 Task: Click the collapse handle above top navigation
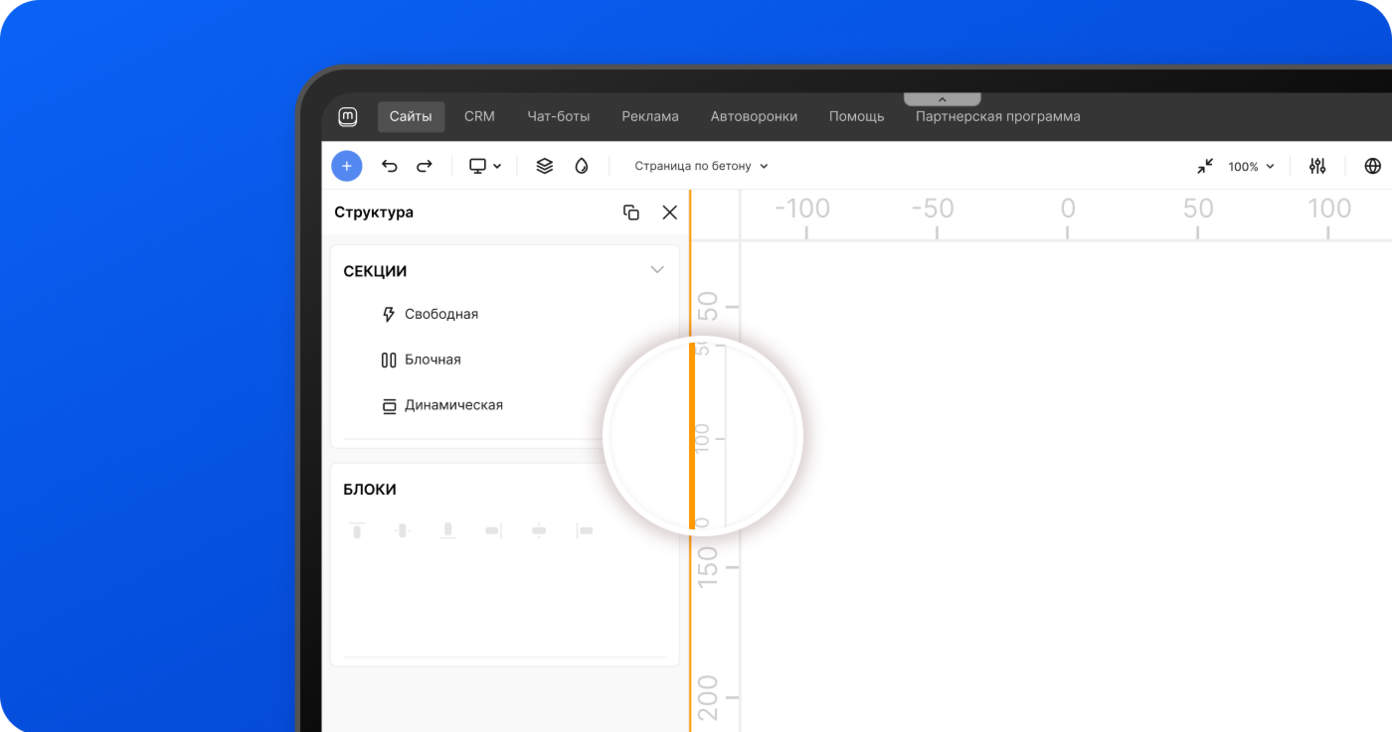pos(942,99)
